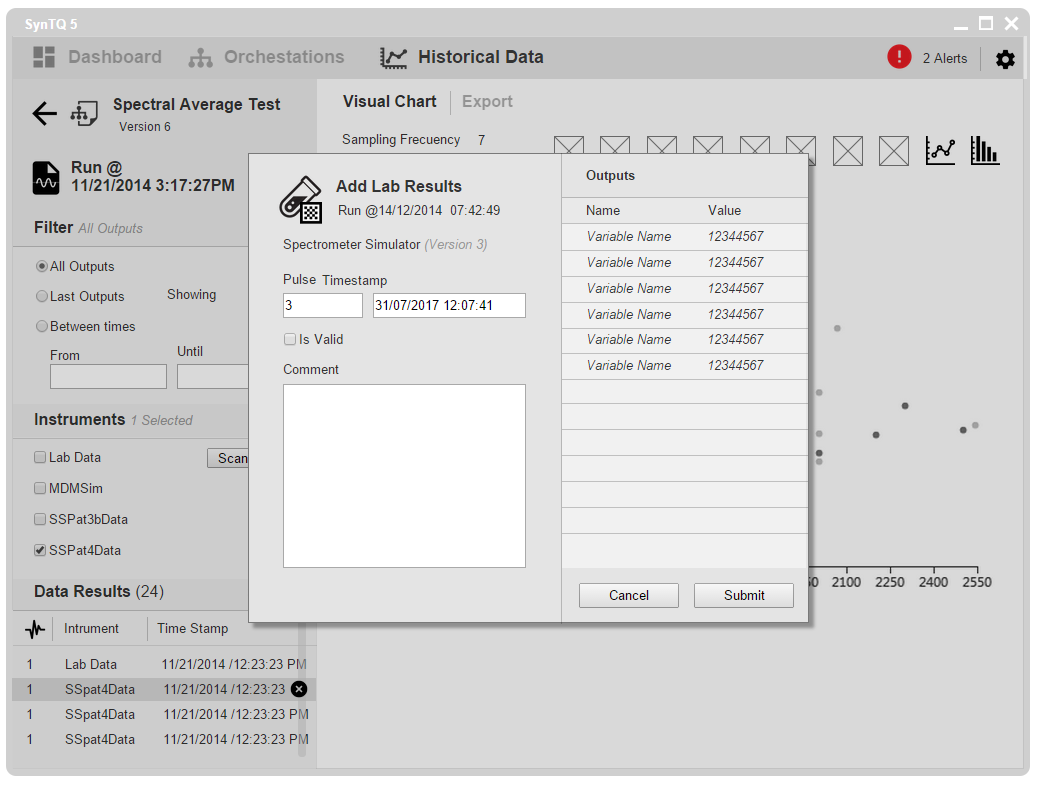
Task: Select the Lab Data row in Data Results
Action: point(164,664)
